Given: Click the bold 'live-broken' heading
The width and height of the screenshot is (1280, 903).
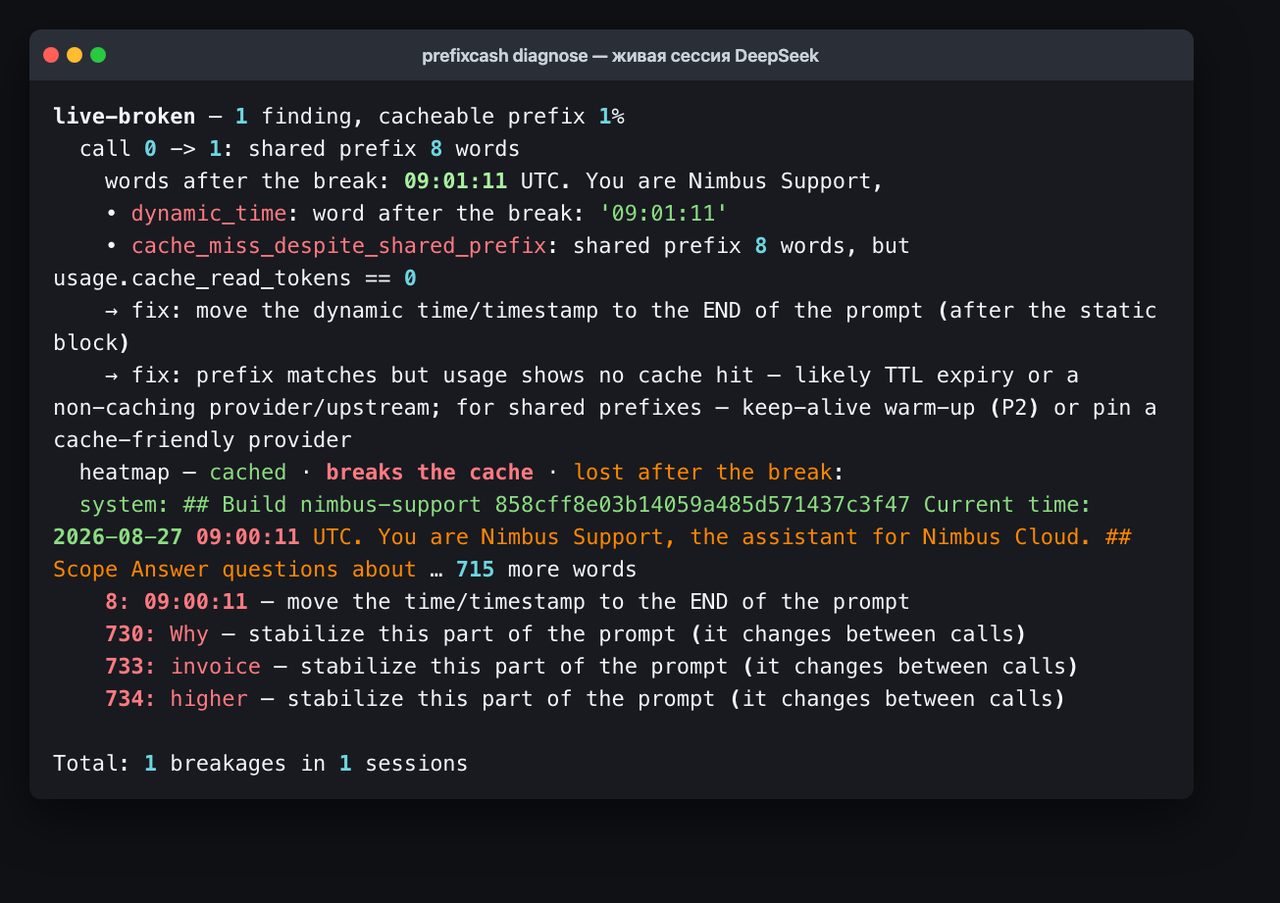Looking at the screenshot, I should 124,117.
